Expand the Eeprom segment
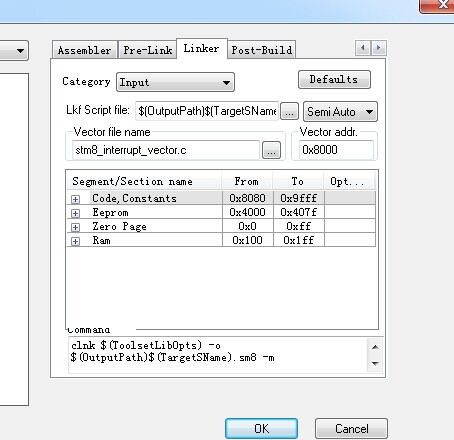454x440 pixels. pyautogui.click(x=75, y=213)
